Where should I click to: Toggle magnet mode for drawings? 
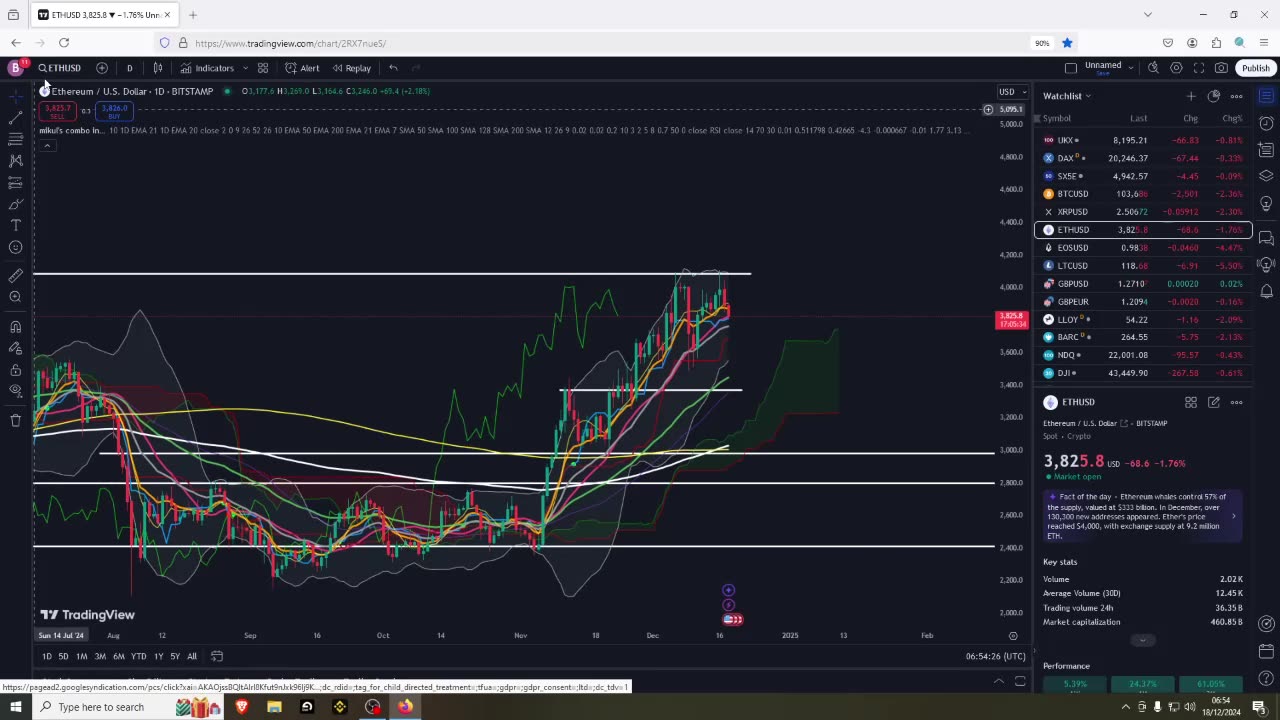15,327
